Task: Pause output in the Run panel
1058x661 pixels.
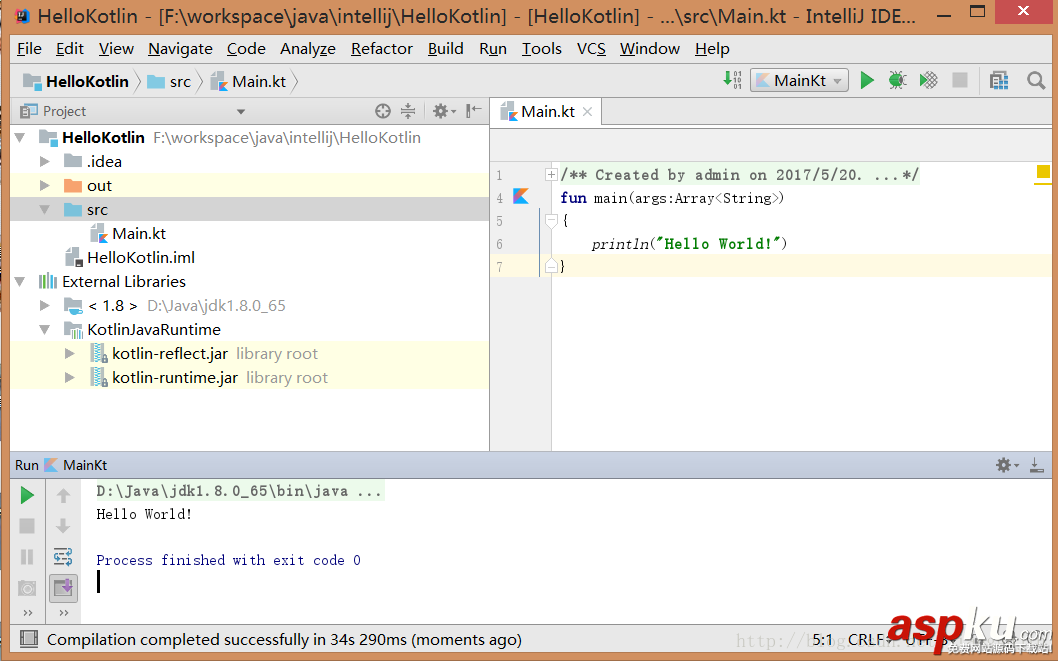Action: (27, 556)
